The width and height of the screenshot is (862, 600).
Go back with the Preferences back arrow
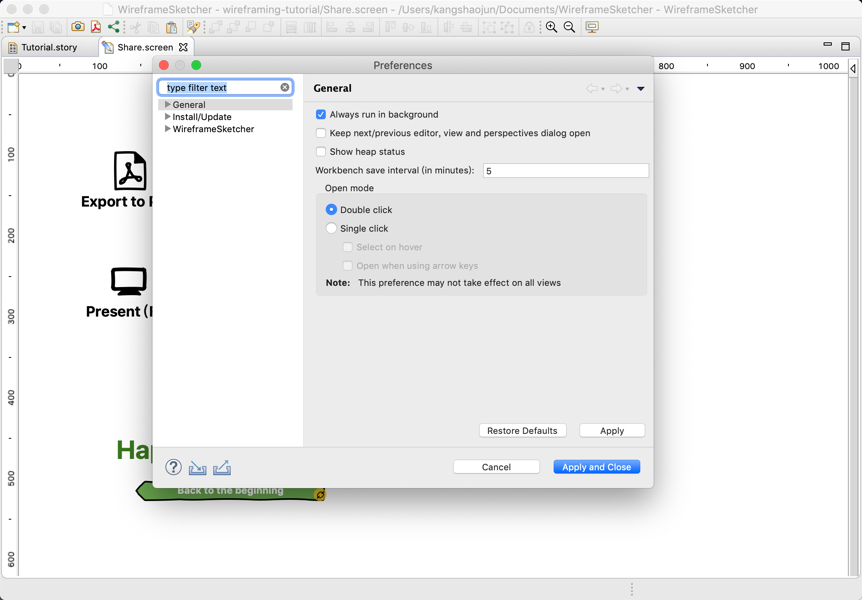(x=592, y=89)
